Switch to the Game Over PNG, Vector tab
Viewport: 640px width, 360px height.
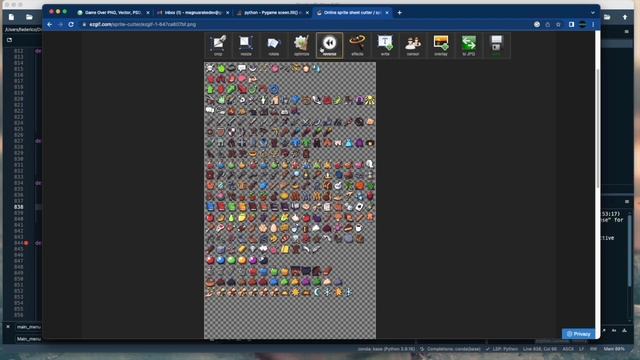coord(113,13)
